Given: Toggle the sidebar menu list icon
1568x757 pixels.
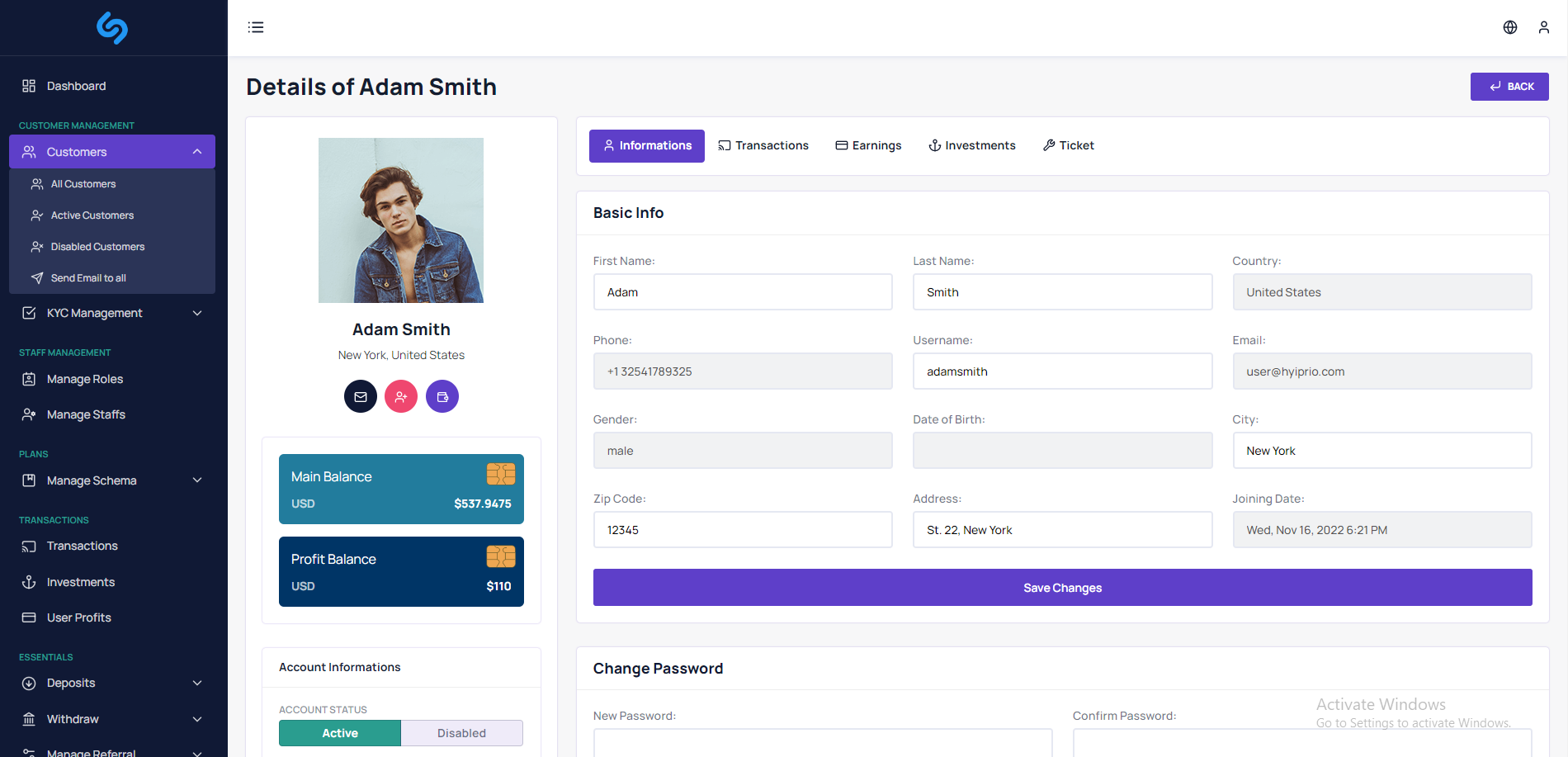Looking at the screenshot, I should click(x=256, y=27).
